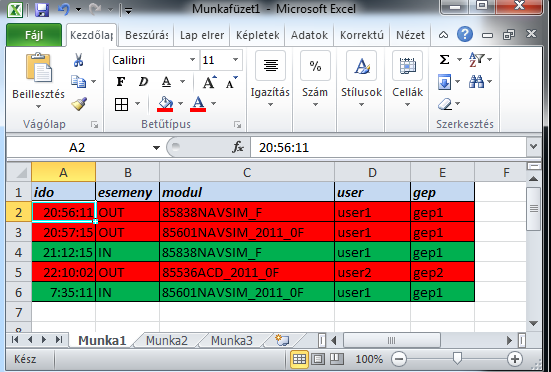
Task: Click the Insert Function fx button
Action: 238,147
